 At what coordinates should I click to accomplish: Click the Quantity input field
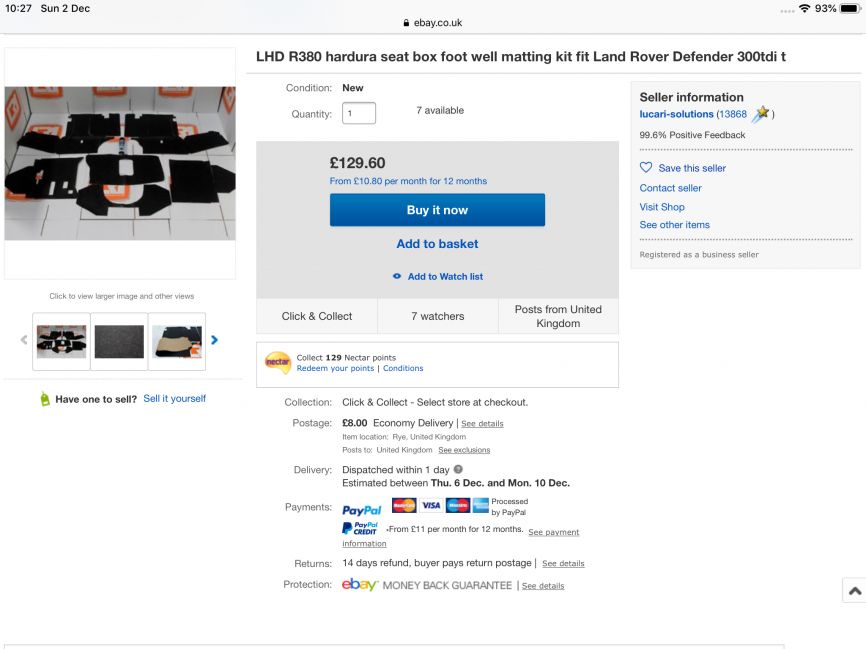click(x=359, y=113)
